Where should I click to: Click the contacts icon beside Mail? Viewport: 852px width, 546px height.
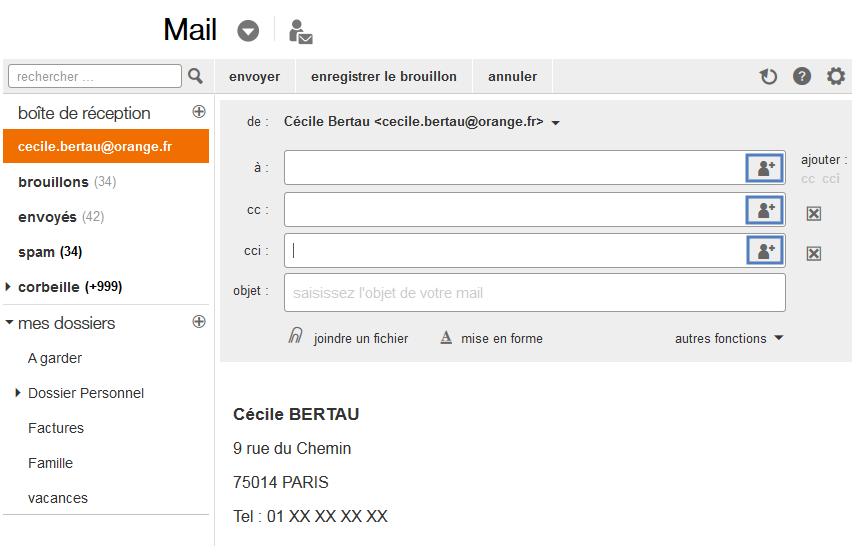pos(300,32)
